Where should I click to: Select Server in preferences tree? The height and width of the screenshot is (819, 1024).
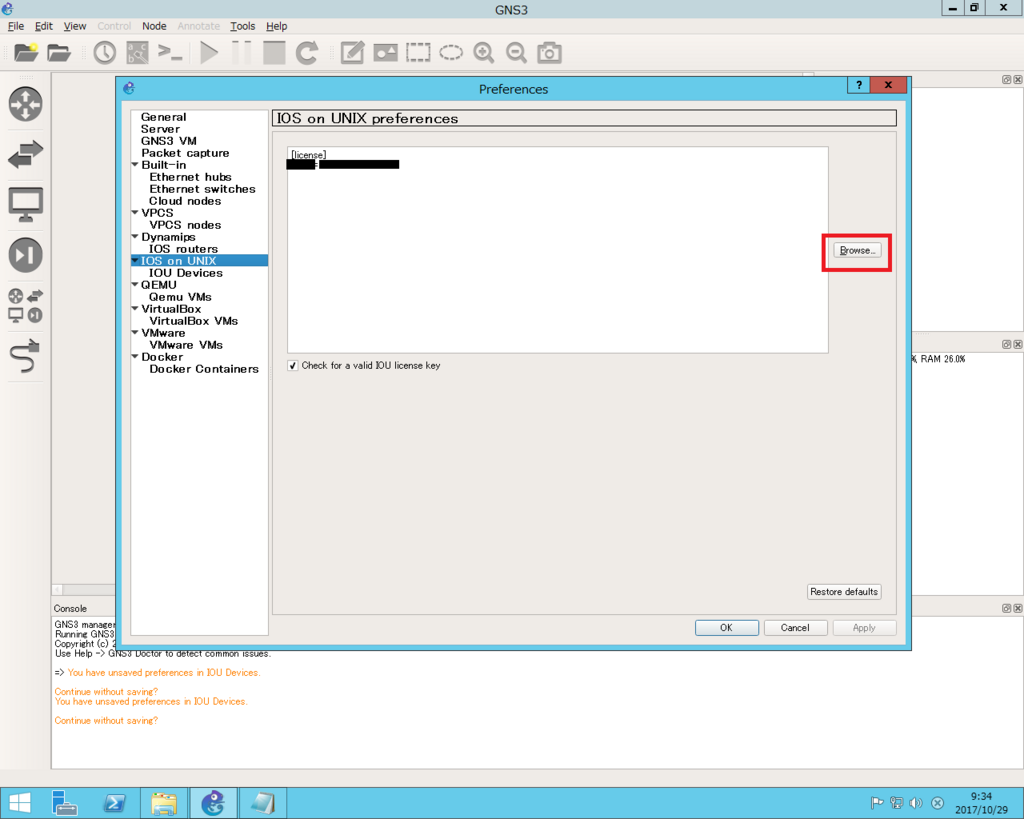(160, 129)
